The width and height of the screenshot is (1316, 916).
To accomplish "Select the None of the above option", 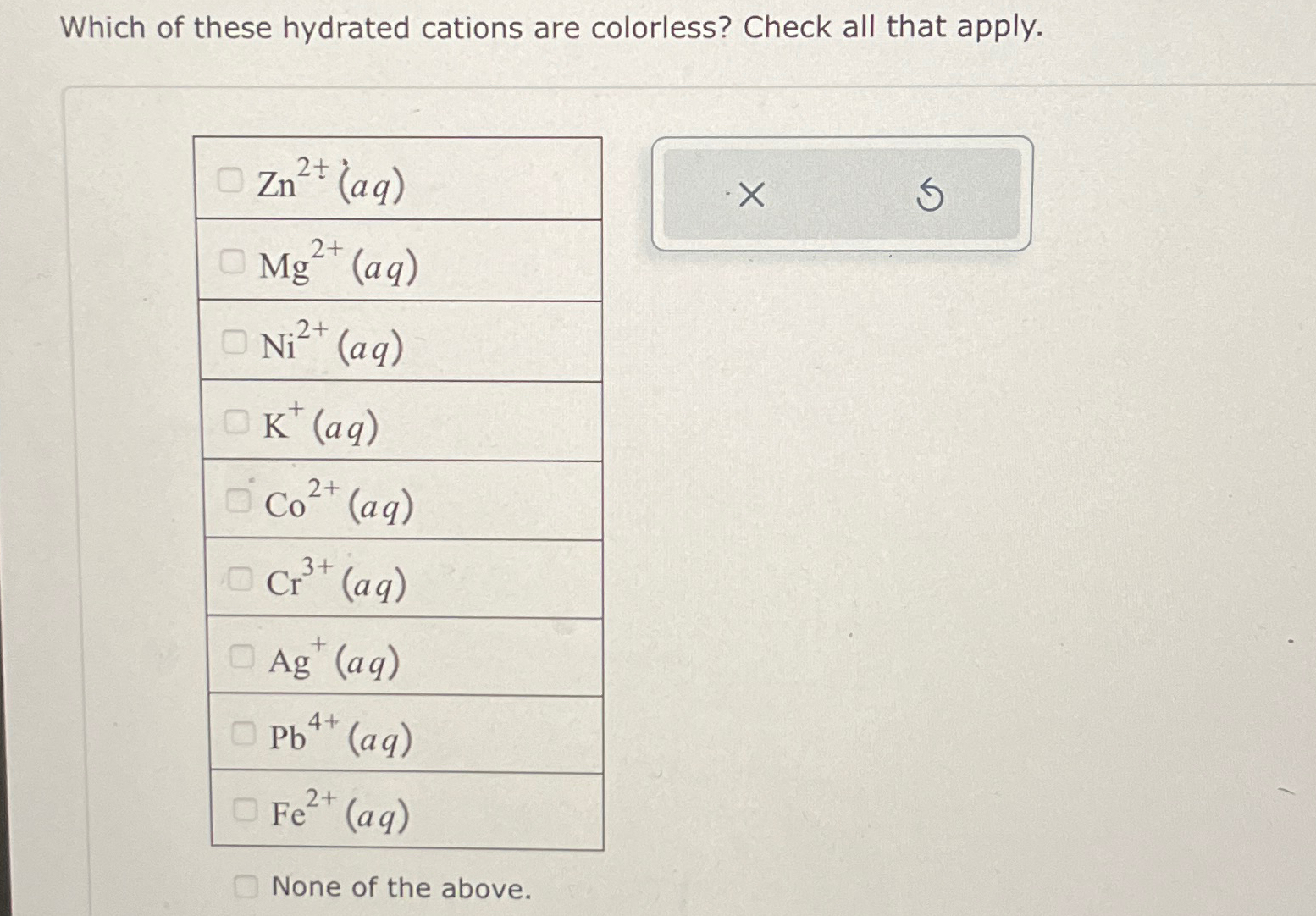I will tap(246, 886).
